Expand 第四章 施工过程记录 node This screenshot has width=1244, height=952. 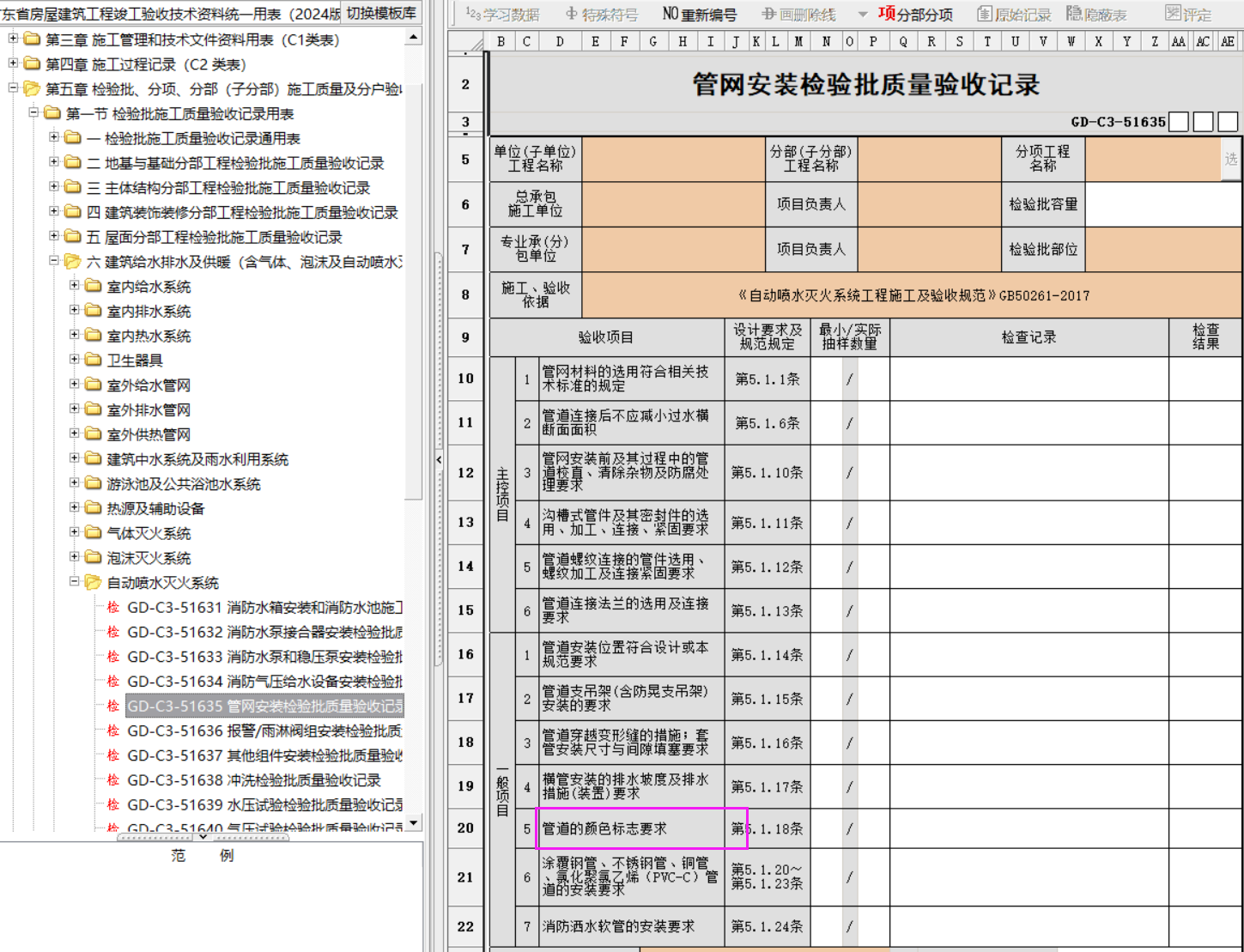[x=13, y=64]
